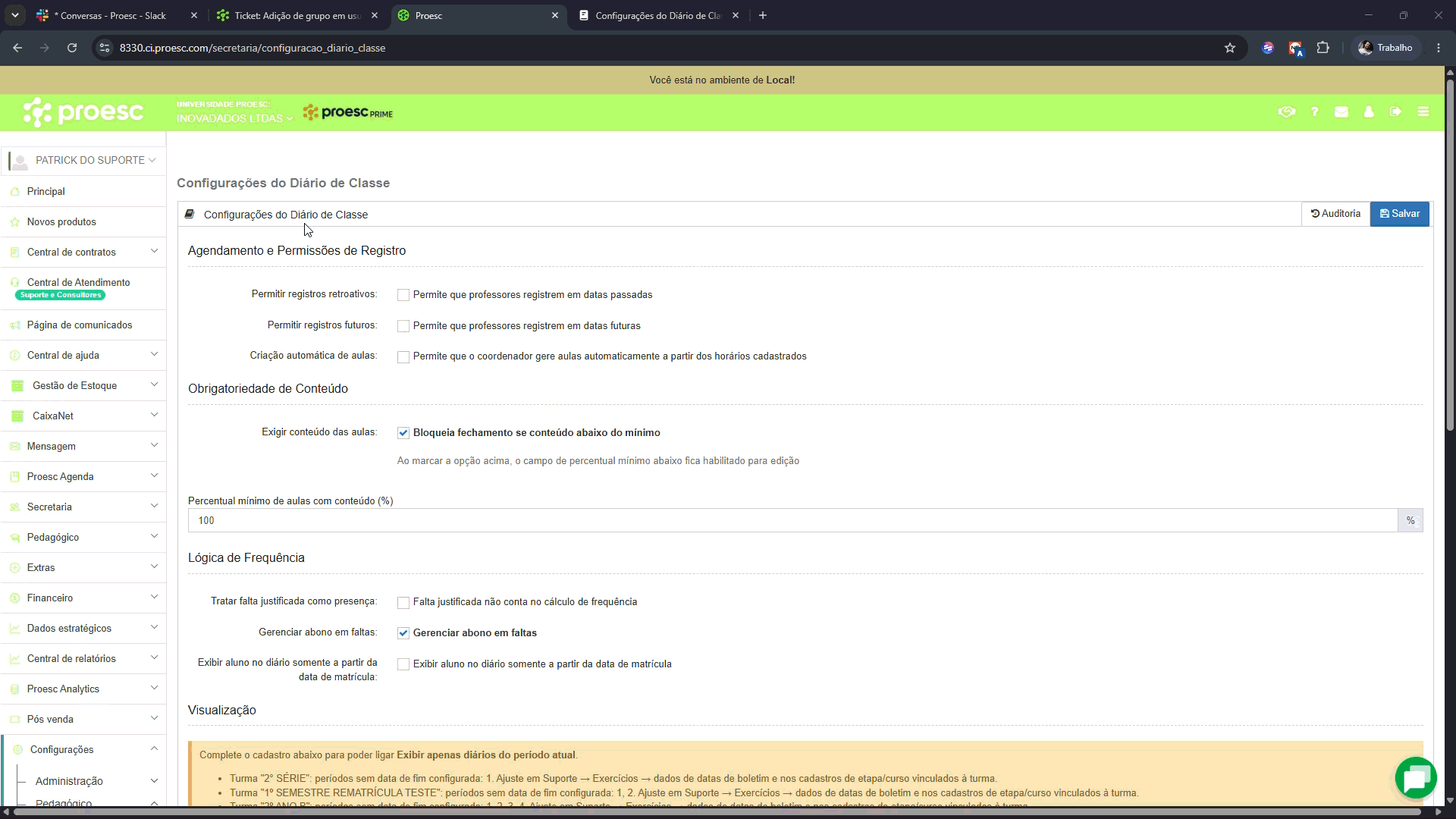Expand the Central de ajuda chevron
Viewport: 1456px width, 819px height.
[x=154, y=354]
